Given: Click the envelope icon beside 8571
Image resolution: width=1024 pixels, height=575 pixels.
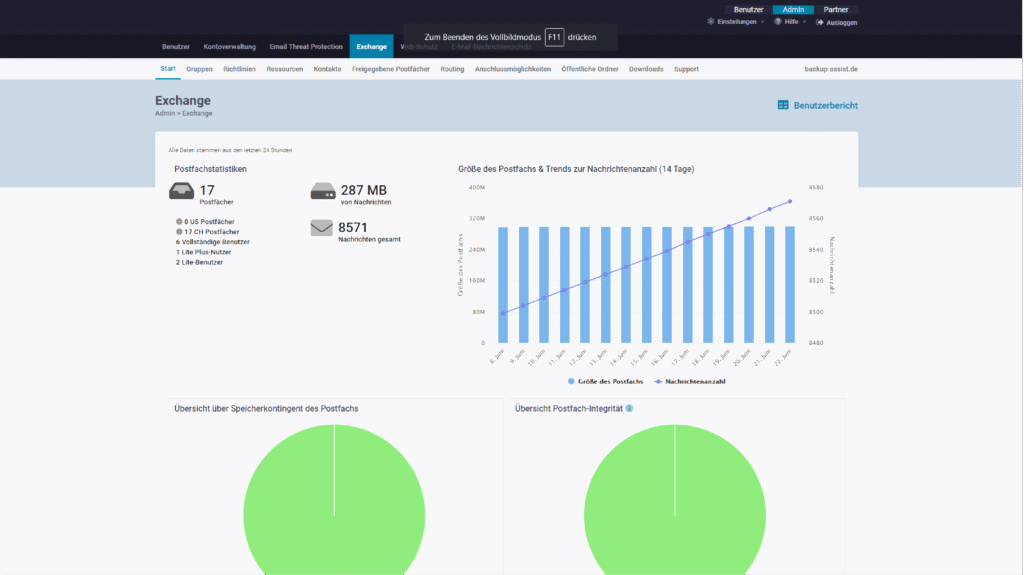Looking at the screenshot, I should point(321,227).
